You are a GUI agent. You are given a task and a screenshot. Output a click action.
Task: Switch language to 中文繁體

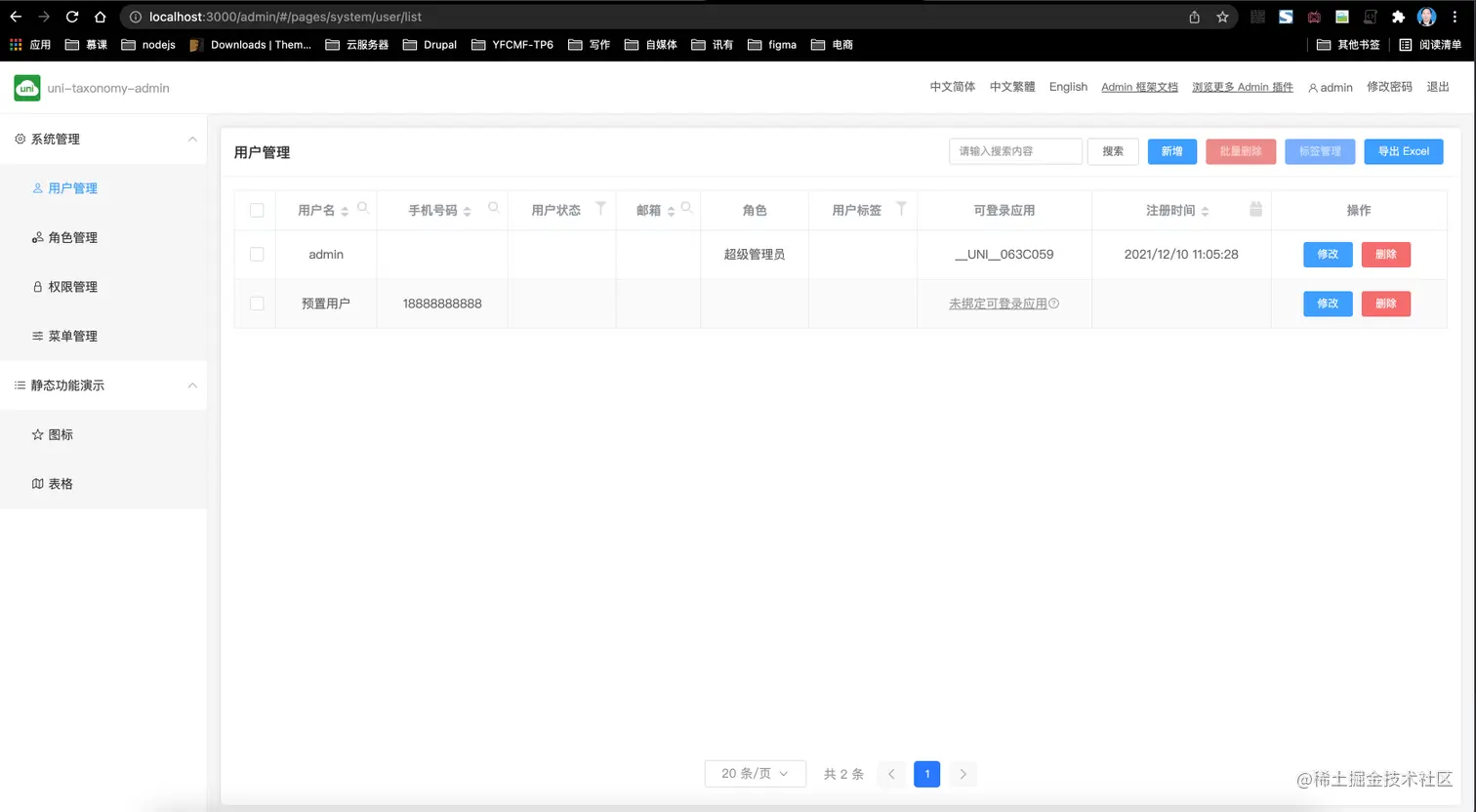click(x=1012, y=87)
